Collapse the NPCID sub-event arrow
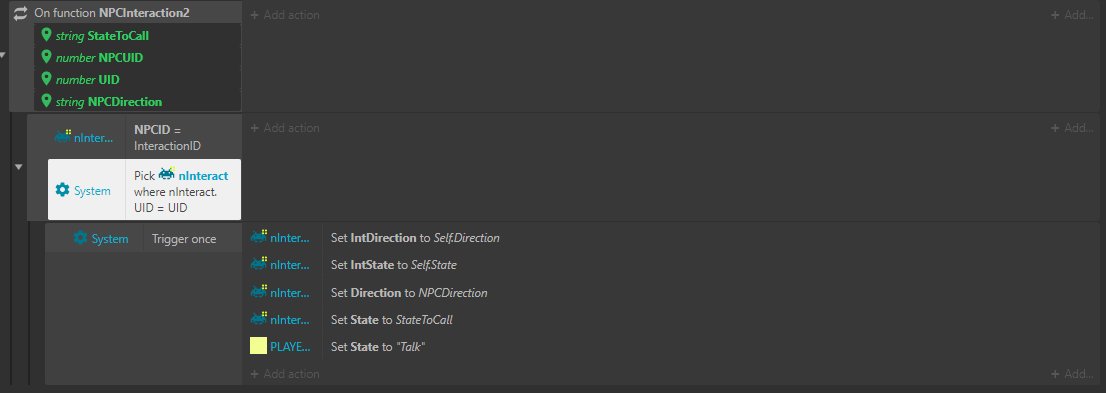1106x393 pixels. click(x=19, y=167)
